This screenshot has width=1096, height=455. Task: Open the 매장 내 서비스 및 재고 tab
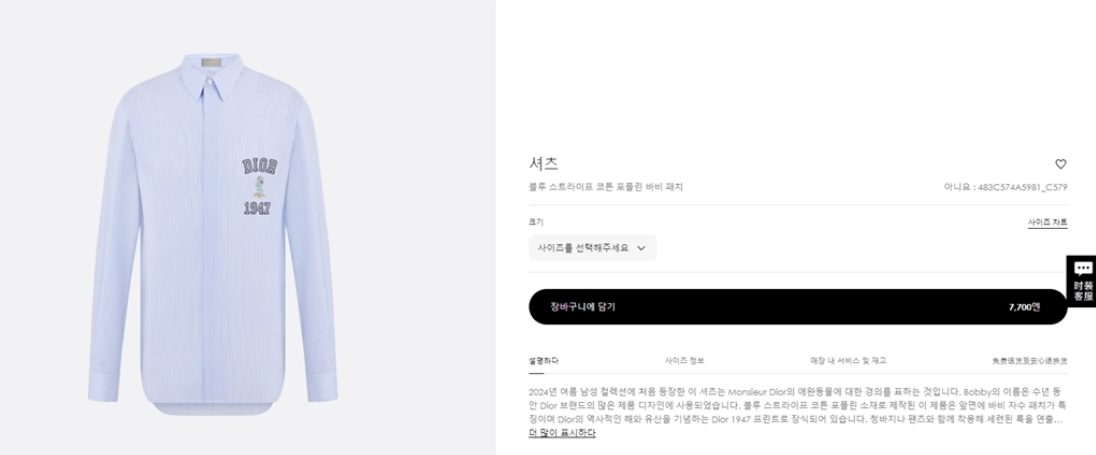848,360
